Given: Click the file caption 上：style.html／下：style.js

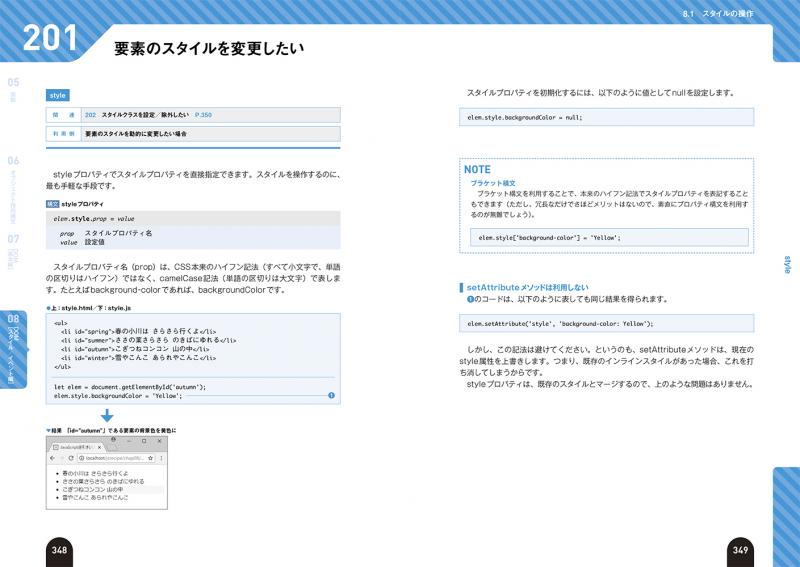Looking at the screenshot, I should (x=89, y=308).
